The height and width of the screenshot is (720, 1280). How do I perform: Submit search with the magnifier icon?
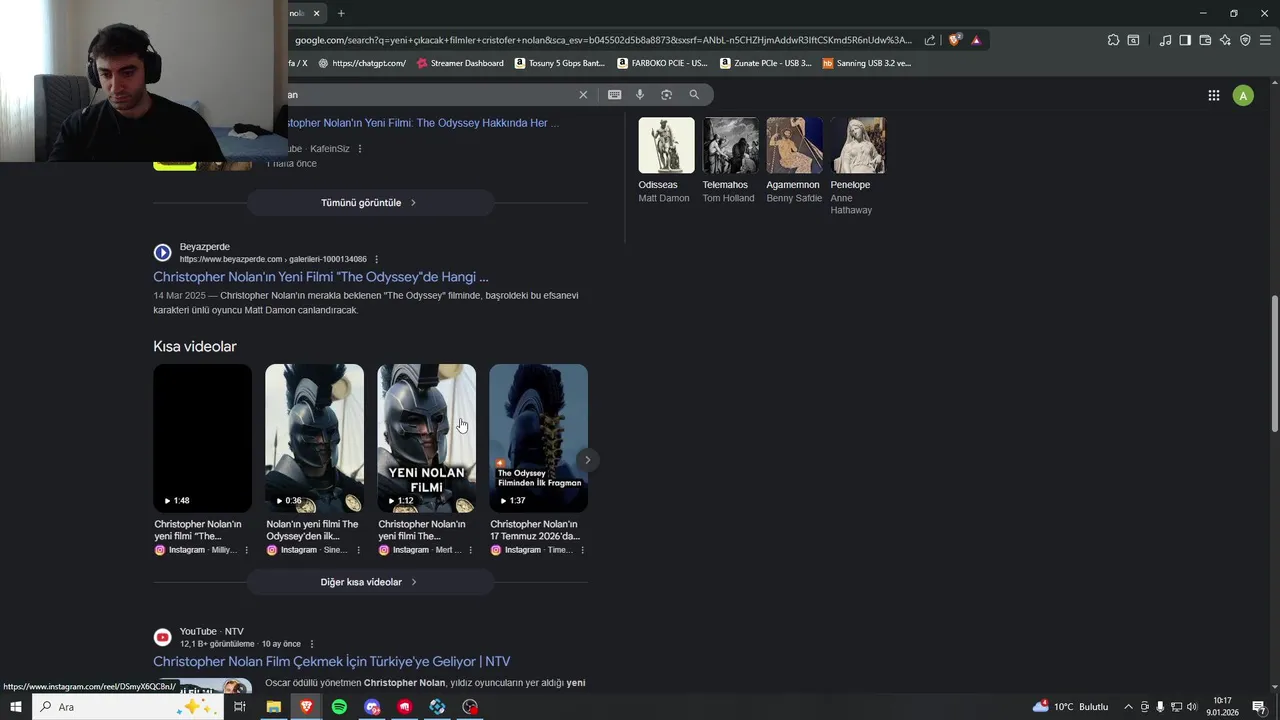pos(694,94)
